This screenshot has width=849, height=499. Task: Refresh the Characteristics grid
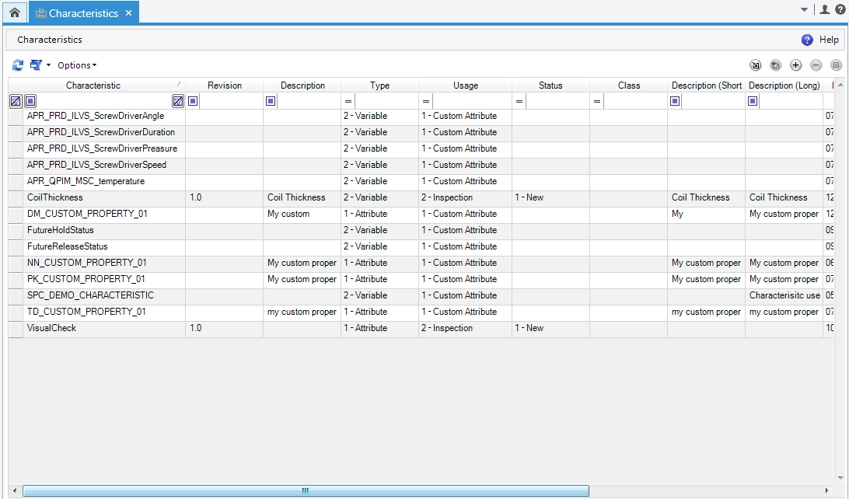[x=17, y=65]
